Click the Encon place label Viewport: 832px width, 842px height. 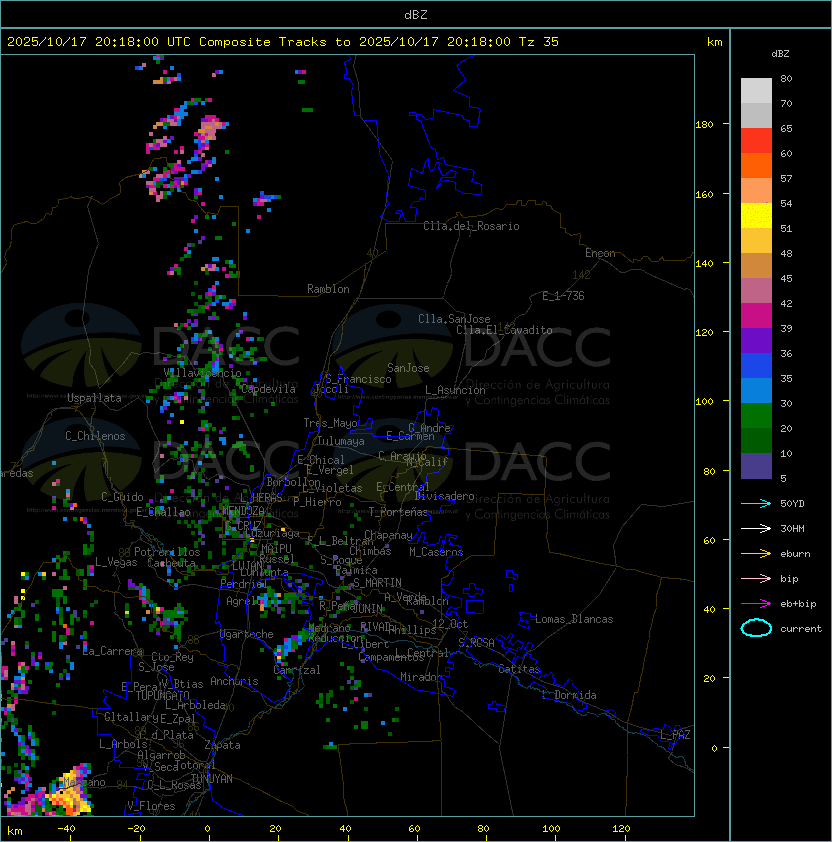(600, 253)
